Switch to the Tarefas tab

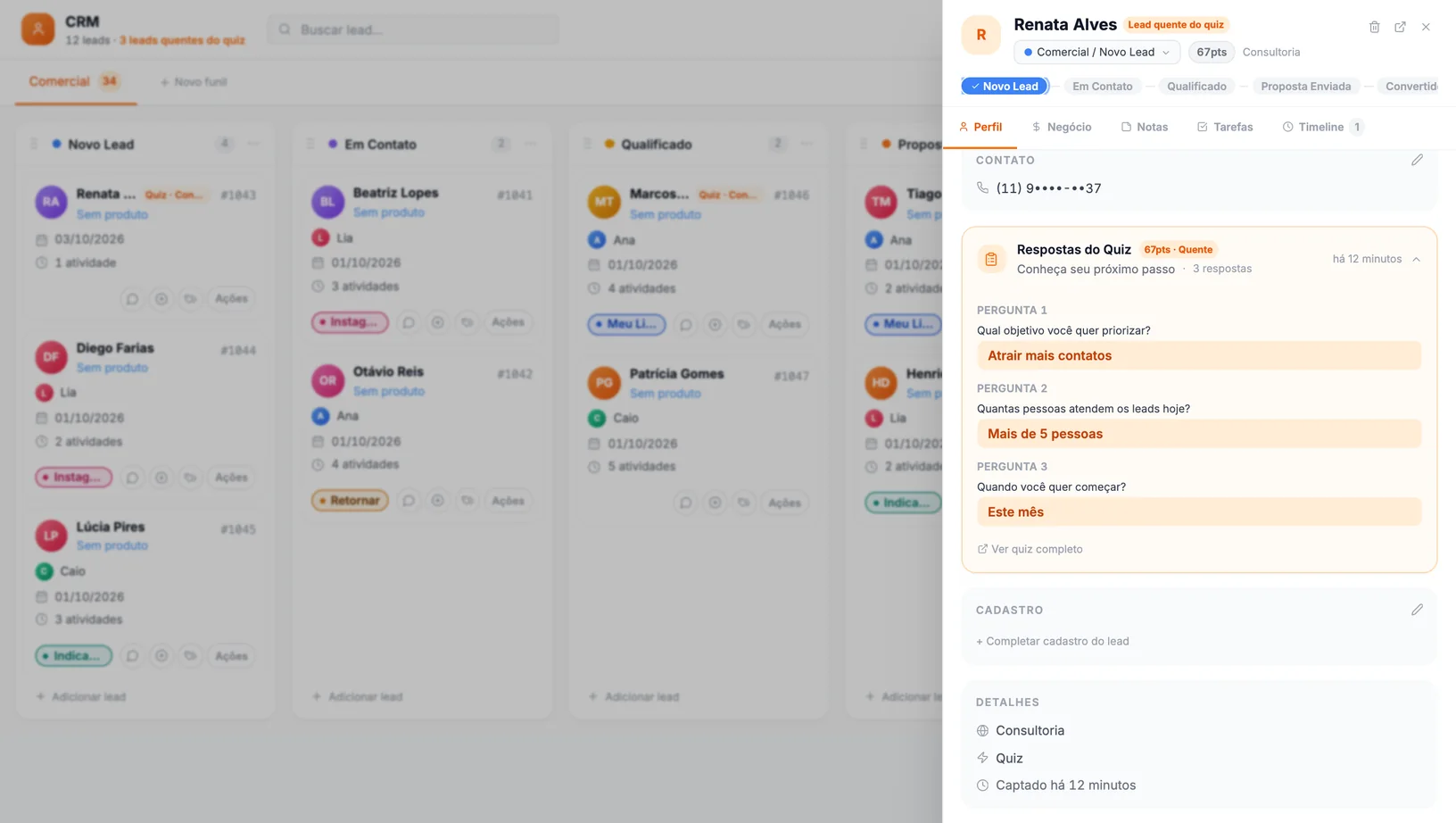coord(1224,127)
